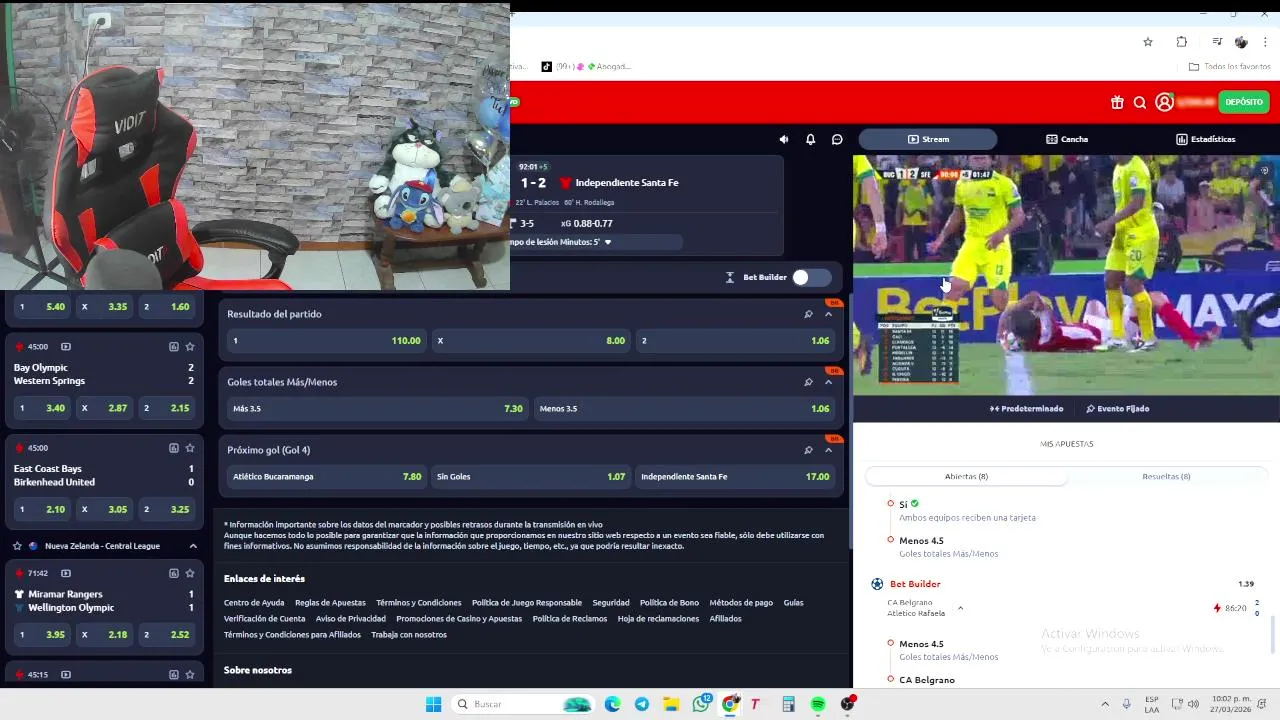Open the Todos los favoritos bookmarks folder
The image size is (1280, 720).
tap(1229, 67)
